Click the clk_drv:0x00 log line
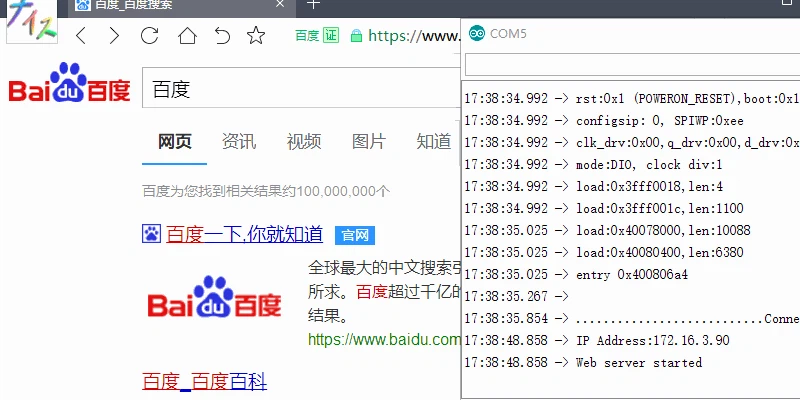Viewport: 800px width, 400px height. [632, 143]
